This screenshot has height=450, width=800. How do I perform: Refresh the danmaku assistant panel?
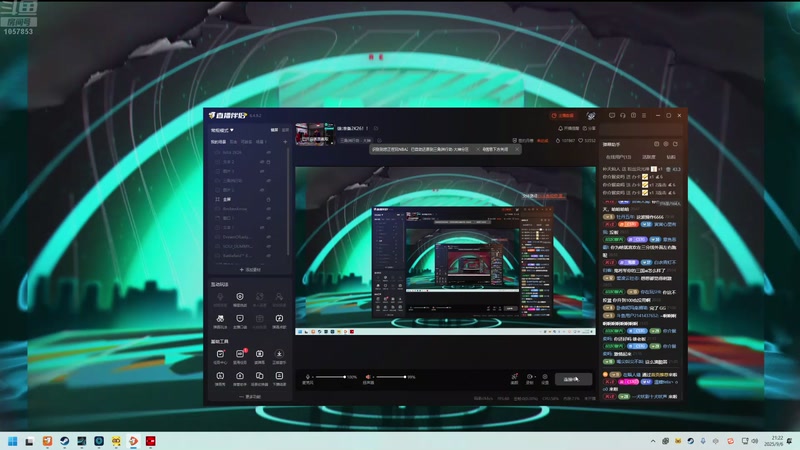coord(675,144)
